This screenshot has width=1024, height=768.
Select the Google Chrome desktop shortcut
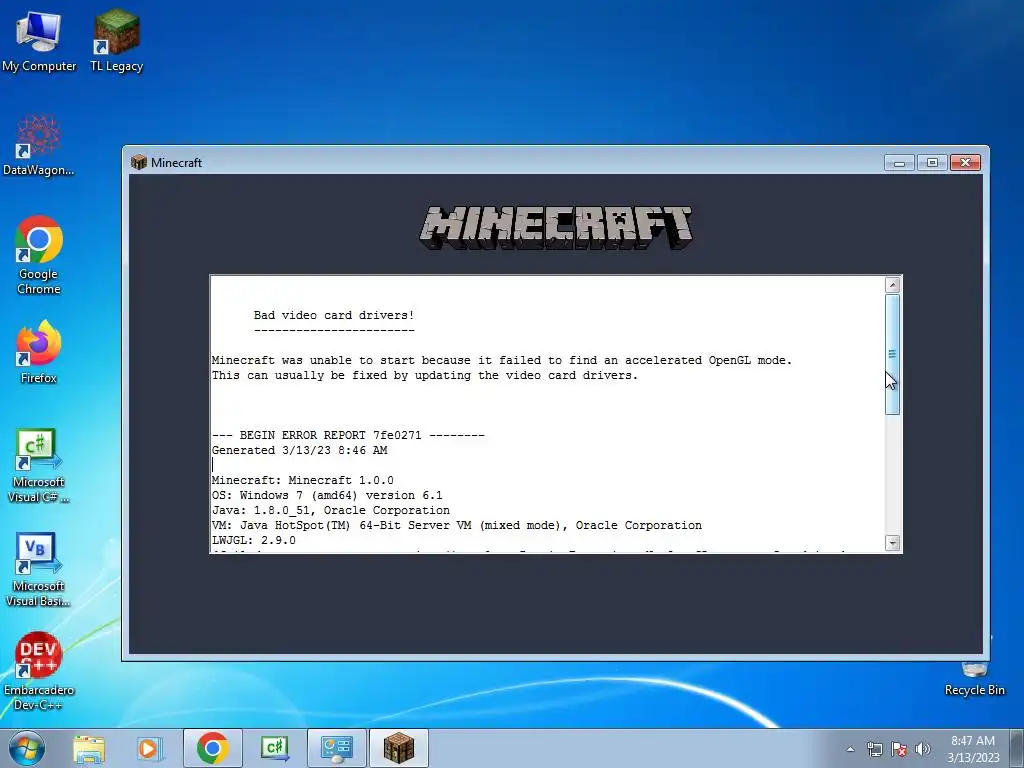click(39, 255)
